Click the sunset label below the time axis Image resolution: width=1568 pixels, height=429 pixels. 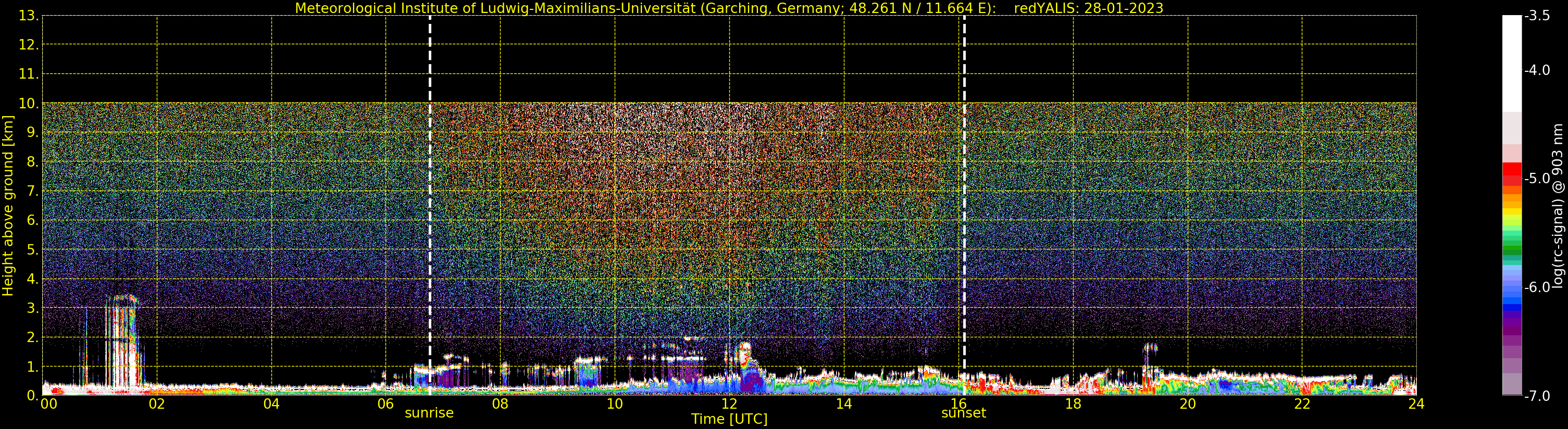click(x=964, y=413)
